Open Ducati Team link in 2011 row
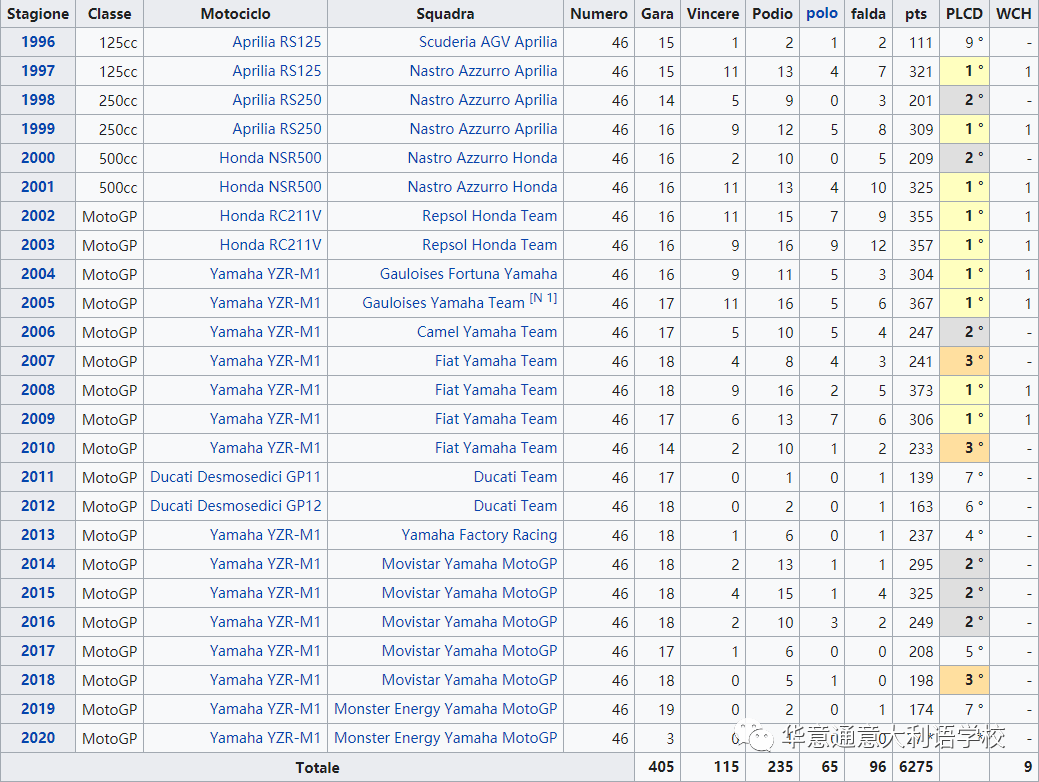The height and width of the screenshot is (782, 1039). coord(515,476)
